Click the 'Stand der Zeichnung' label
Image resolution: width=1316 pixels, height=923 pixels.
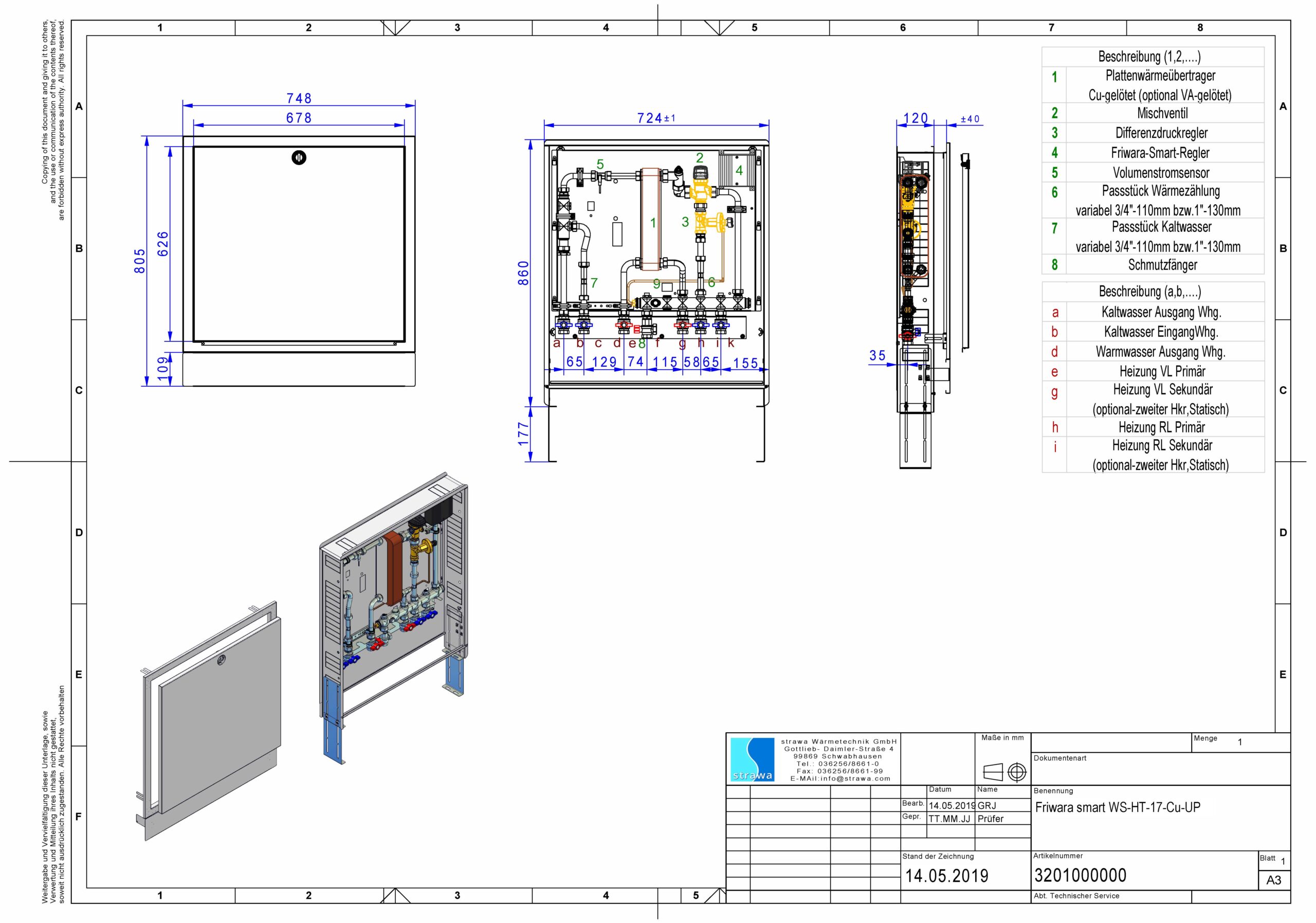938,857
